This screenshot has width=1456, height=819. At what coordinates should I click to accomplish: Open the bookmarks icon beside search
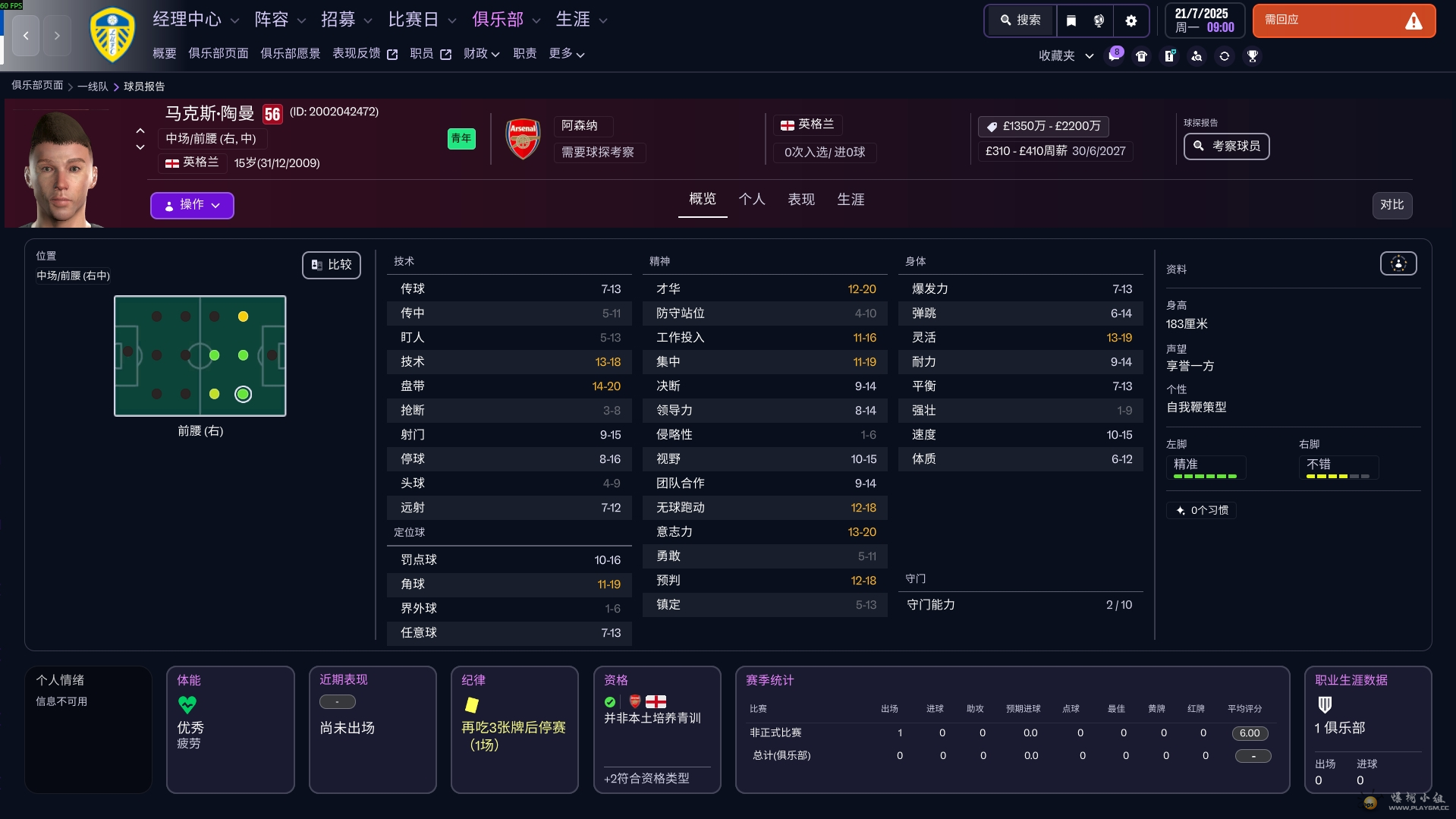click(x=1071, y=20)
